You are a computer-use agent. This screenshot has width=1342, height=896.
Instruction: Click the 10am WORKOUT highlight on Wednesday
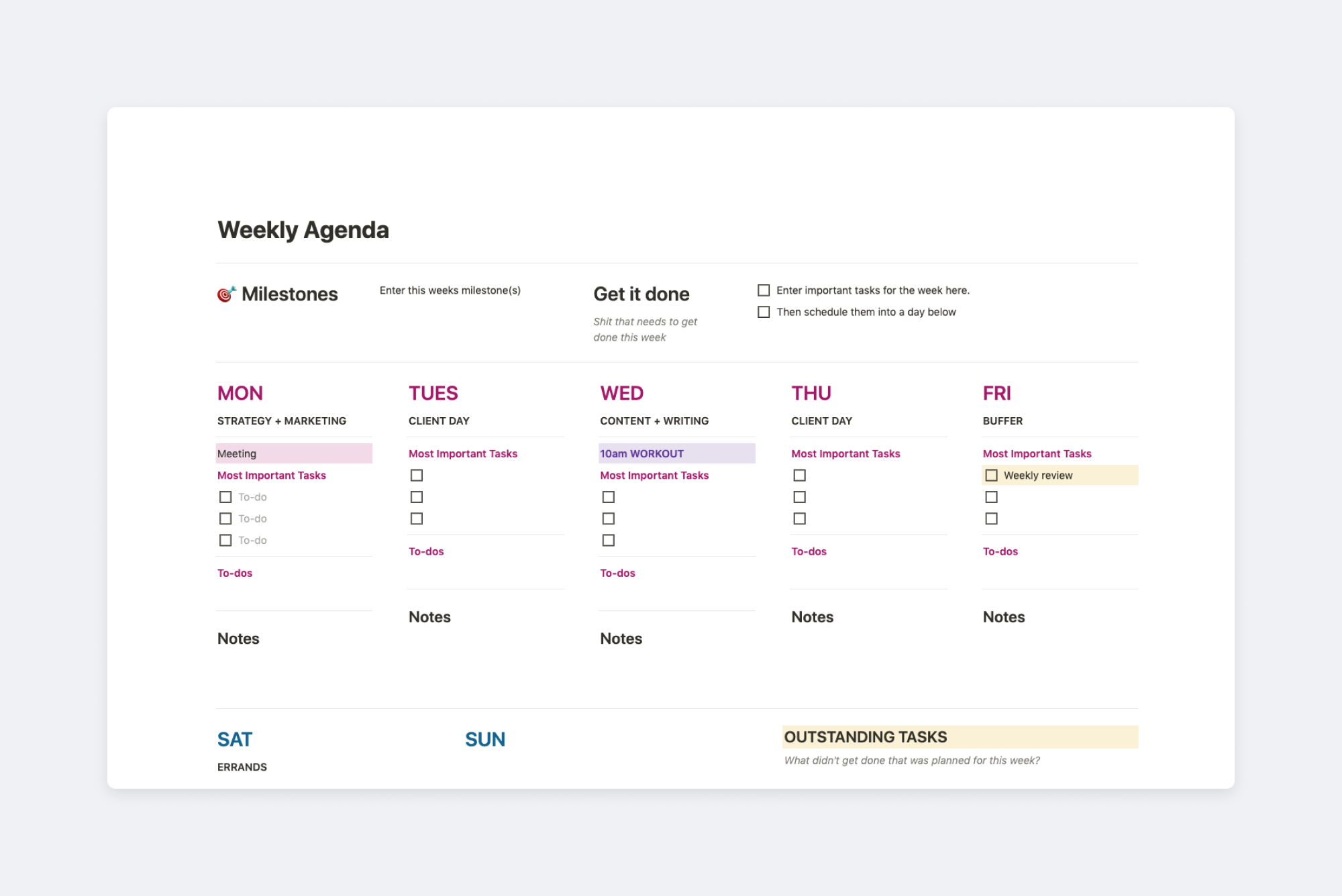point(677,454)
